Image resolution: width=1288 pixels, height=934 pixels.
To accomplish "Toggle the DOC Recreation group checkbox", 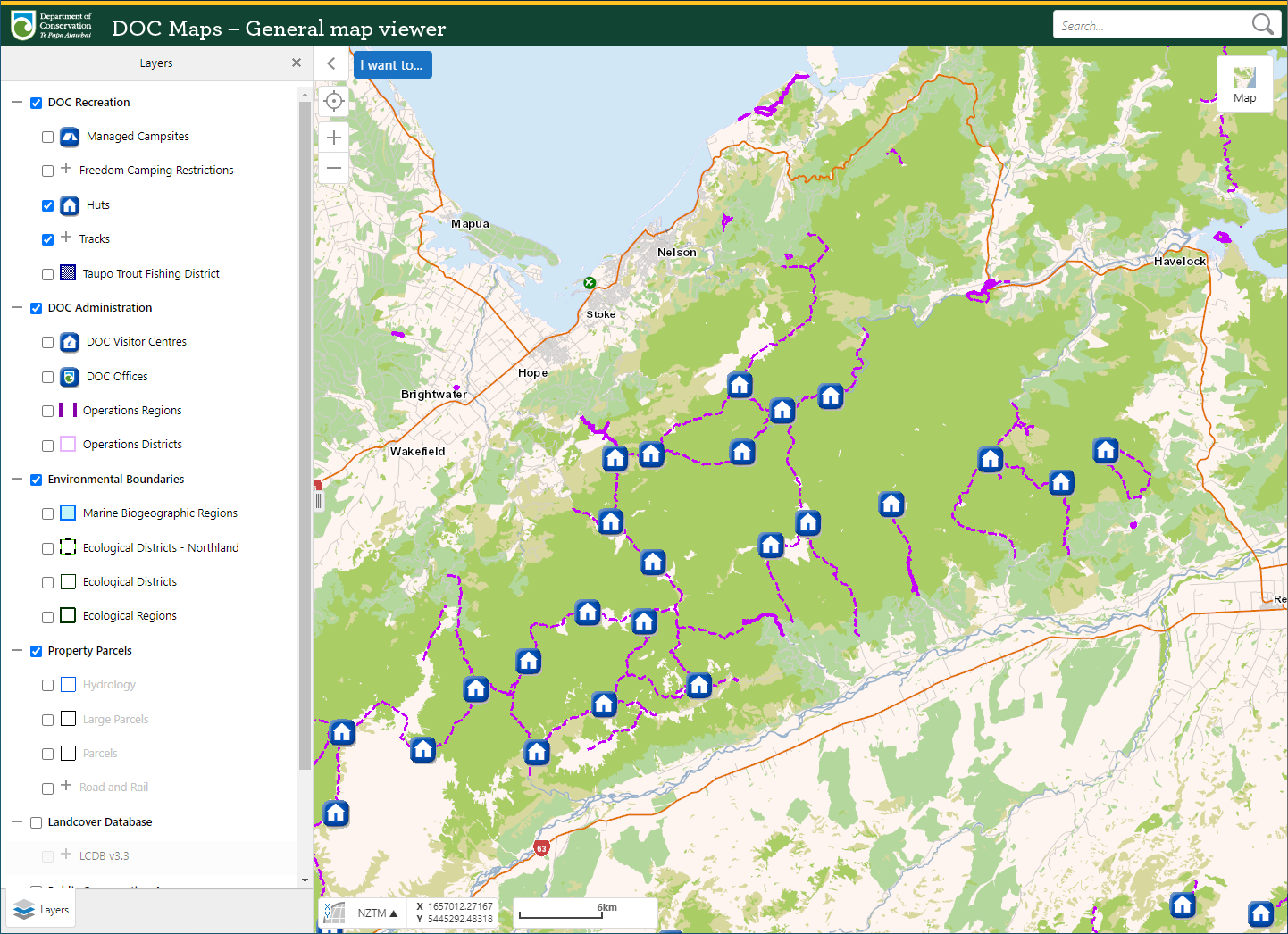I will pyautogui.click(x=37, y=104).
